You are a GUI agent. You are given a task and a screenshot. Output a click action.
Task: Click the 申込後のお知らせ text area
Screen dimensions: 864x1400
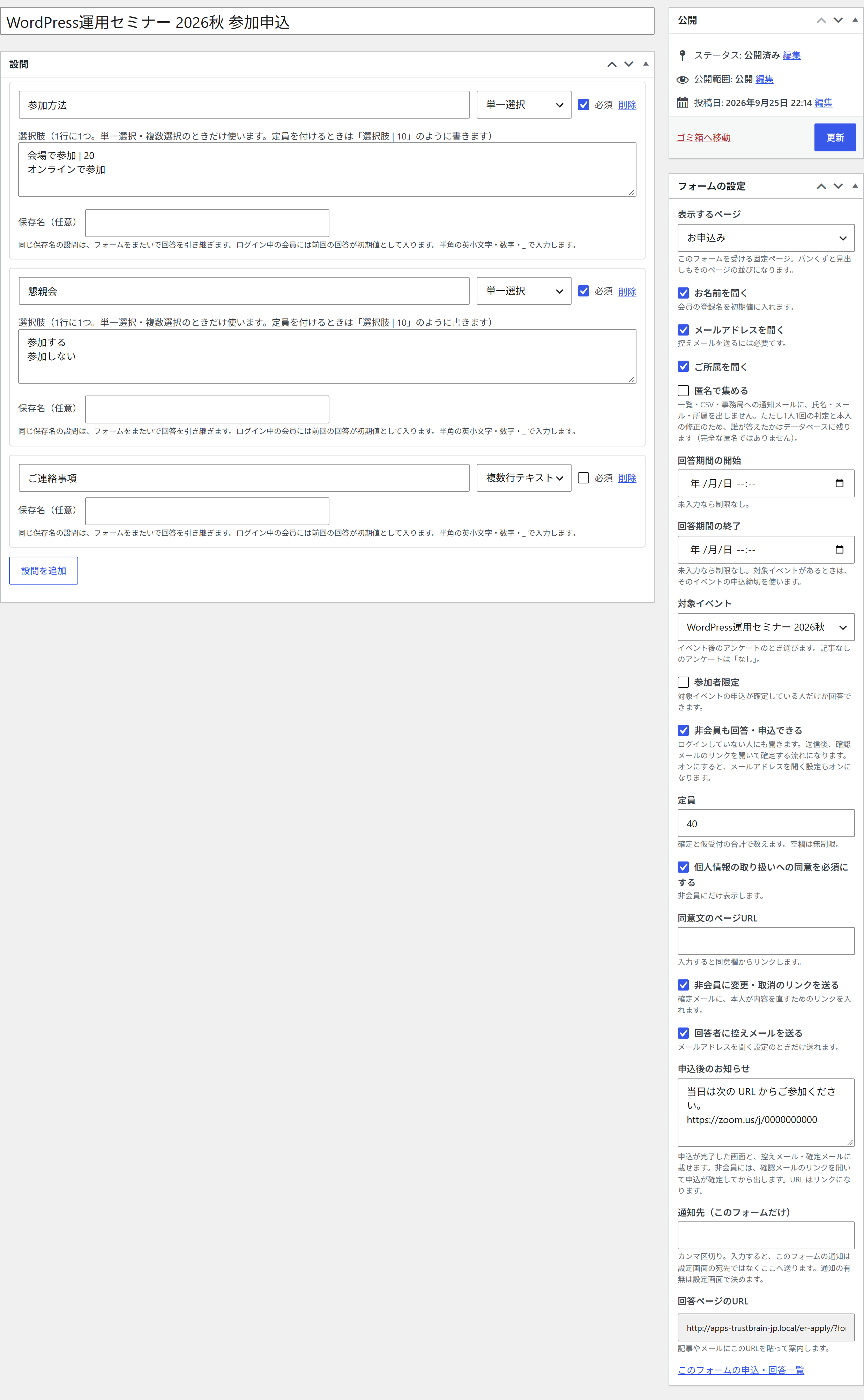pyautogui.click(x=766, y=1112)
